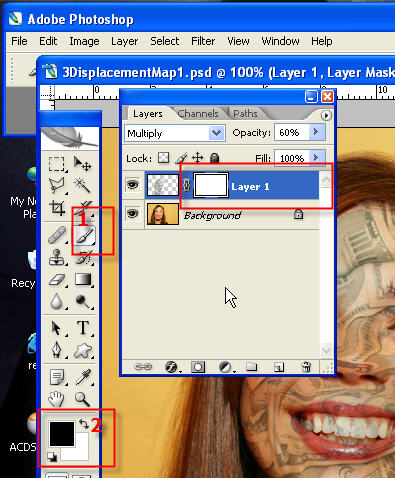Activate the Eyedropper tool
The image size is (395, 478).
(83, 377)
